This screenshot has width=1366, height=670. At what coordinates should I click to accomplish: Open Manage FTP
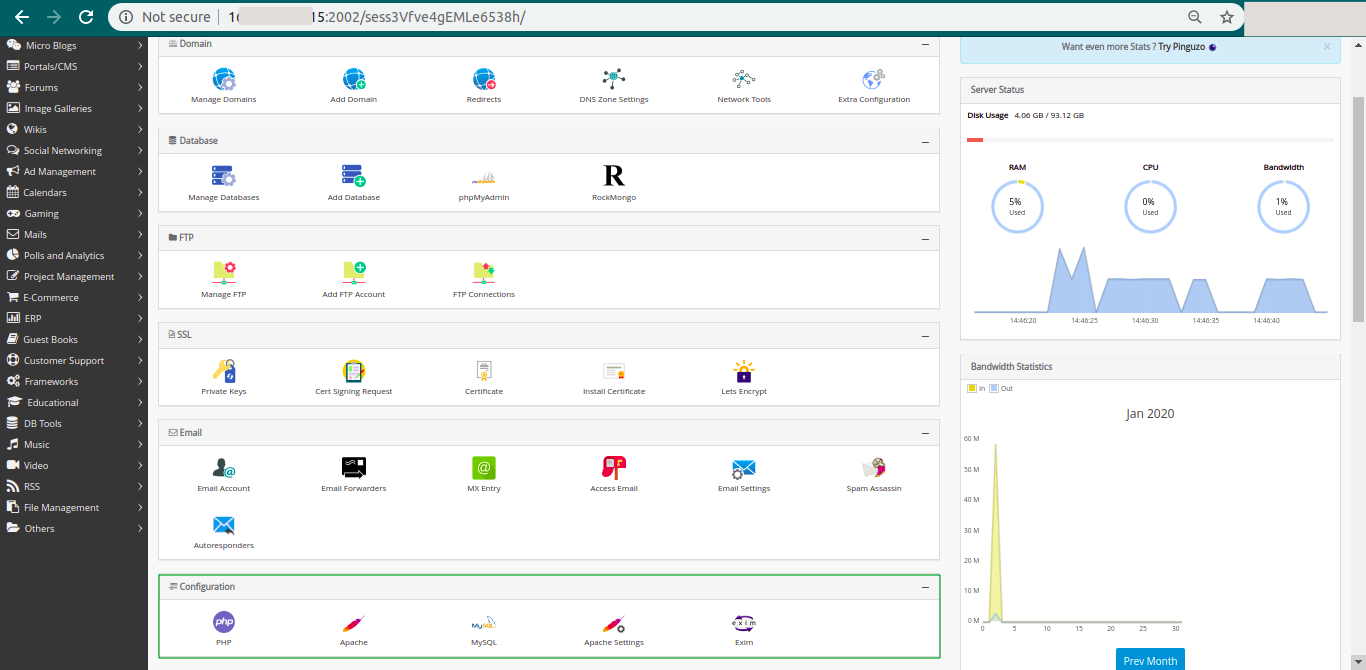pos(223,273)
